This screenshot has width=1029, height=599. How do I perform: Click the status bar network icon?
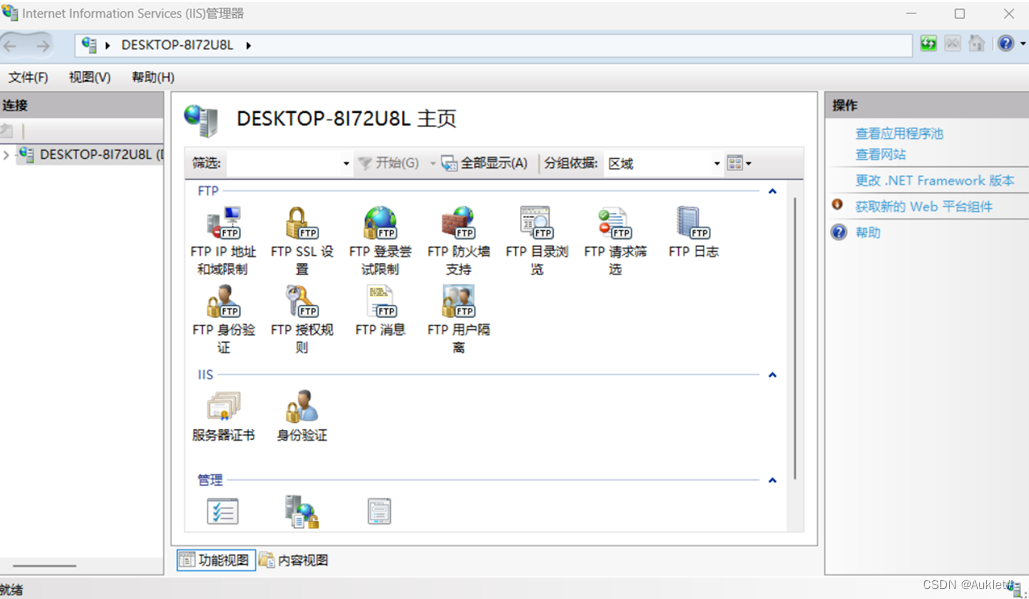click(1016, 589)
